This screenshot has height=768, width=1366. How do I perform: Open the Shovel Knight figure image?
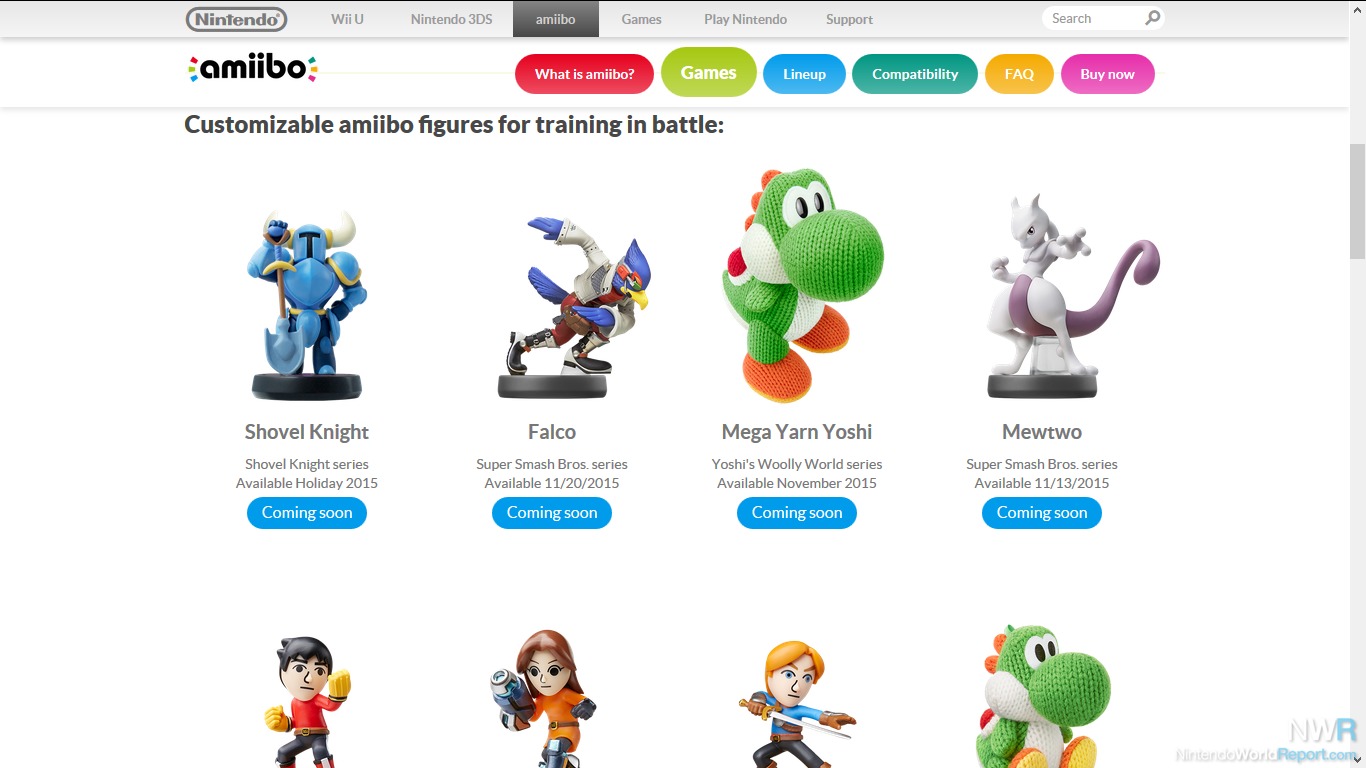307,305
